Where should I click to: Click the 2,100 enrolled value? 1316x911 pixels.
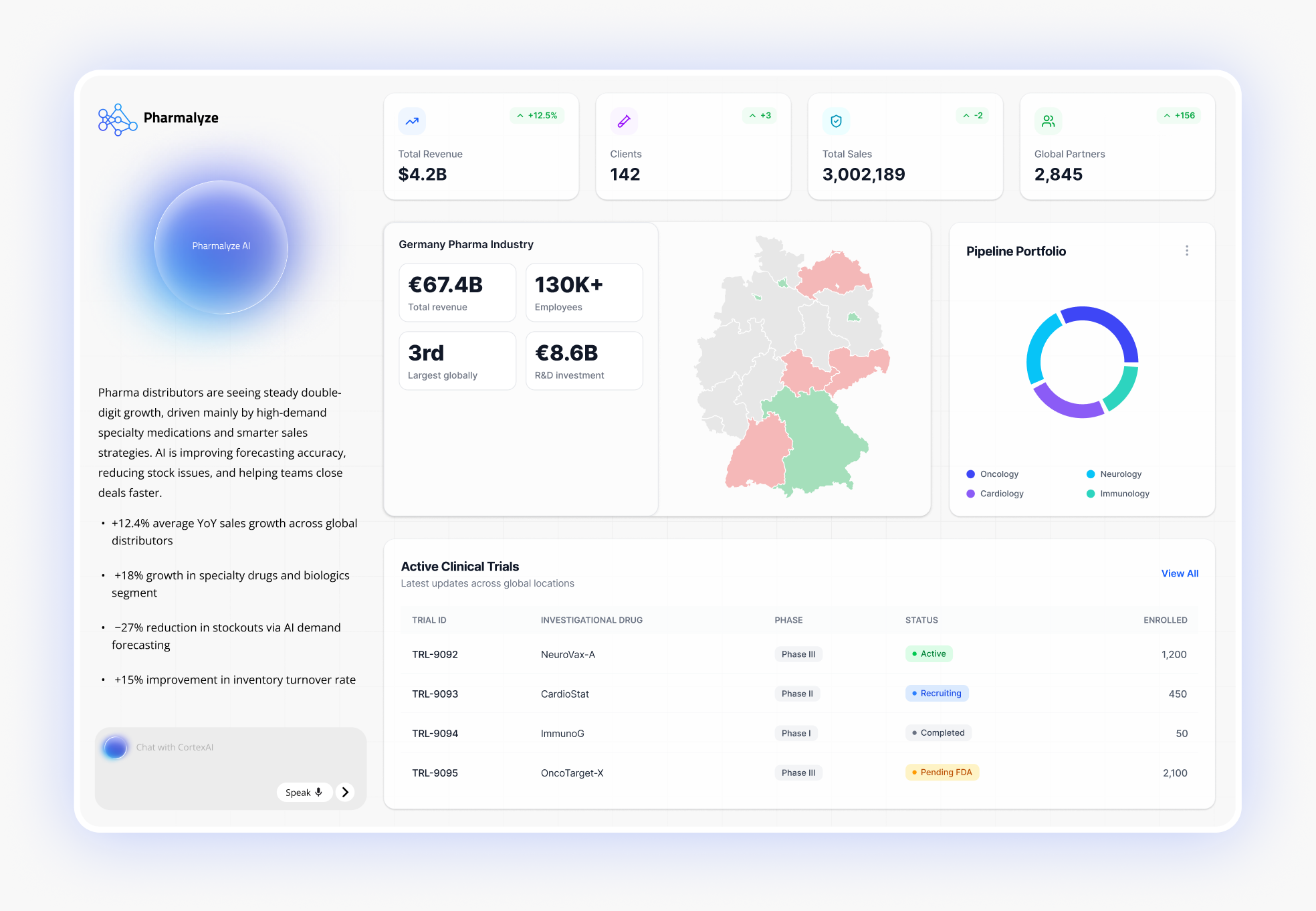point(1175,773)
